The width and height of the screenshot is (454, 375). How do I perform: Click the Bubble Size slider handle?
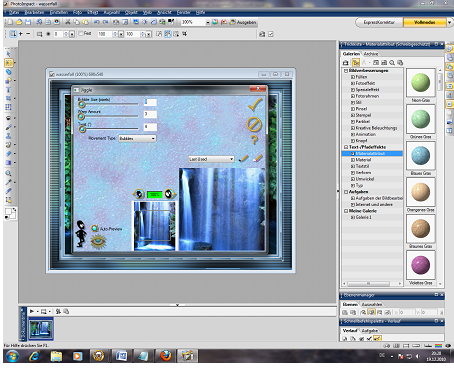click(81, 104)
